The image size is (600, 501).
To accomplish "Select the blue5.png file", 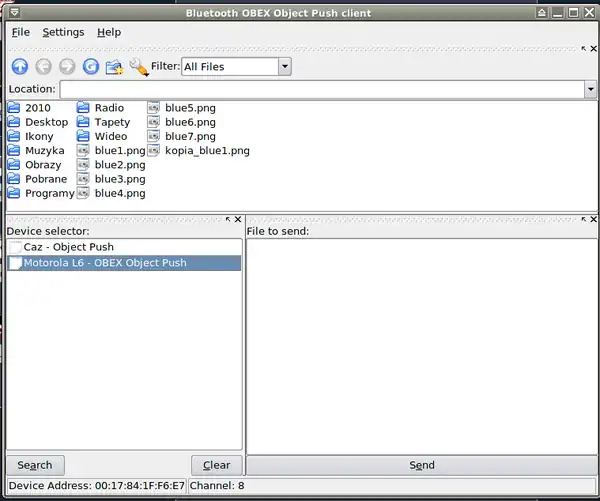I will click(189, 108).
